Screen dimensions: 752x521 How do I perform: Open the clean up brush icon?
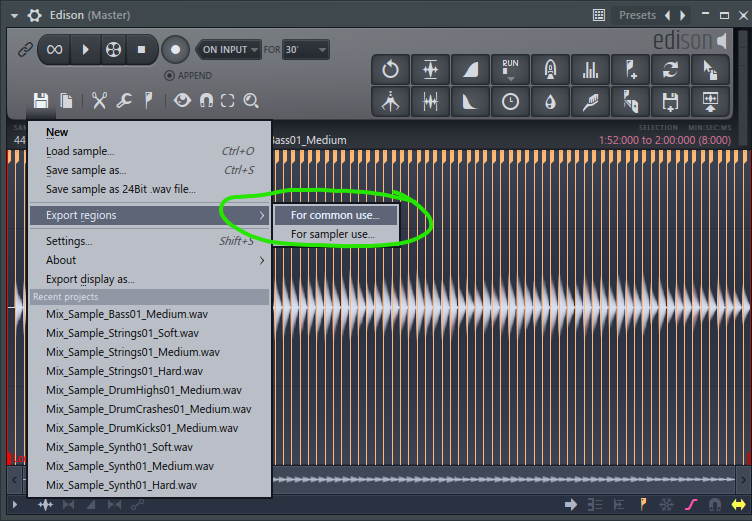point(590,101)
